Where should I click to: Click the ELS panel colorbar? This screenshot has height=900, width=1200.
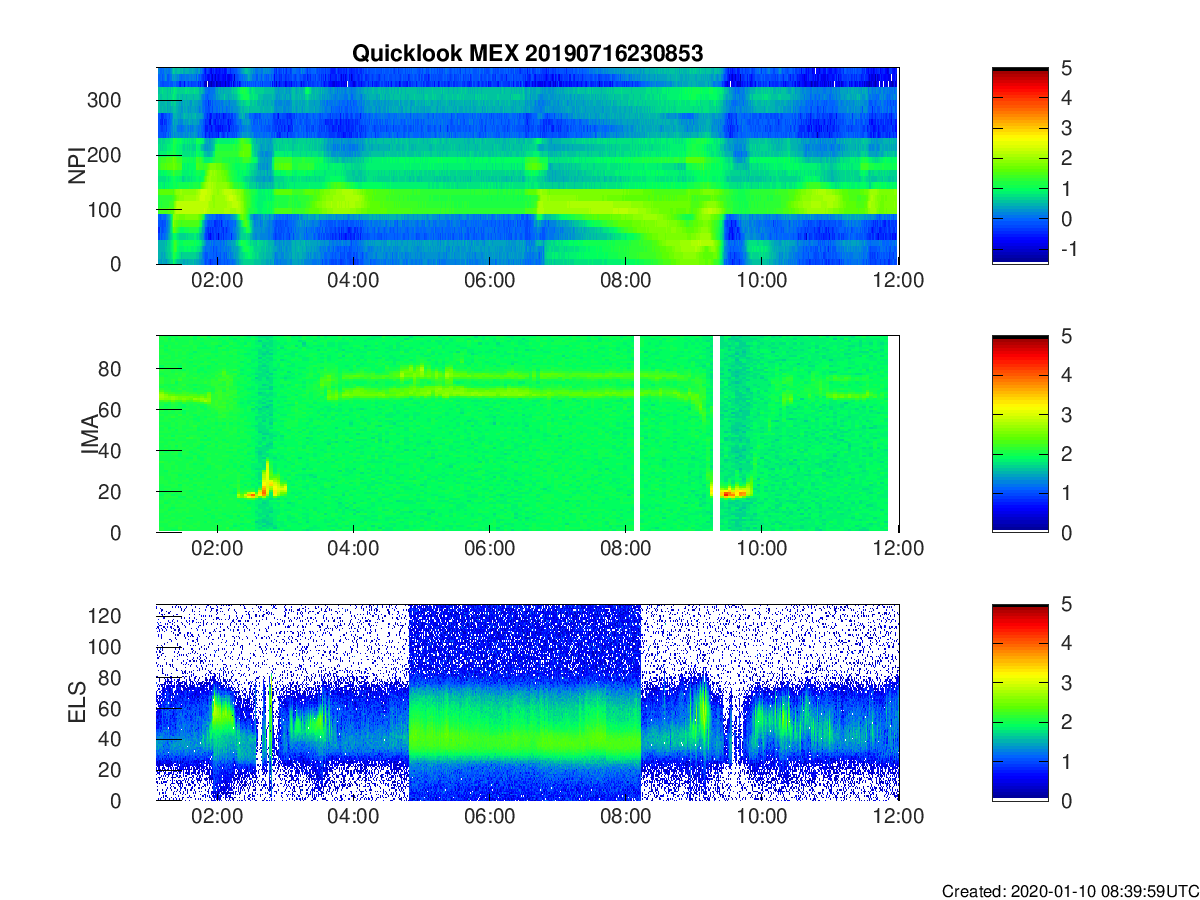pyautogui.click(x=1020, y=702)
